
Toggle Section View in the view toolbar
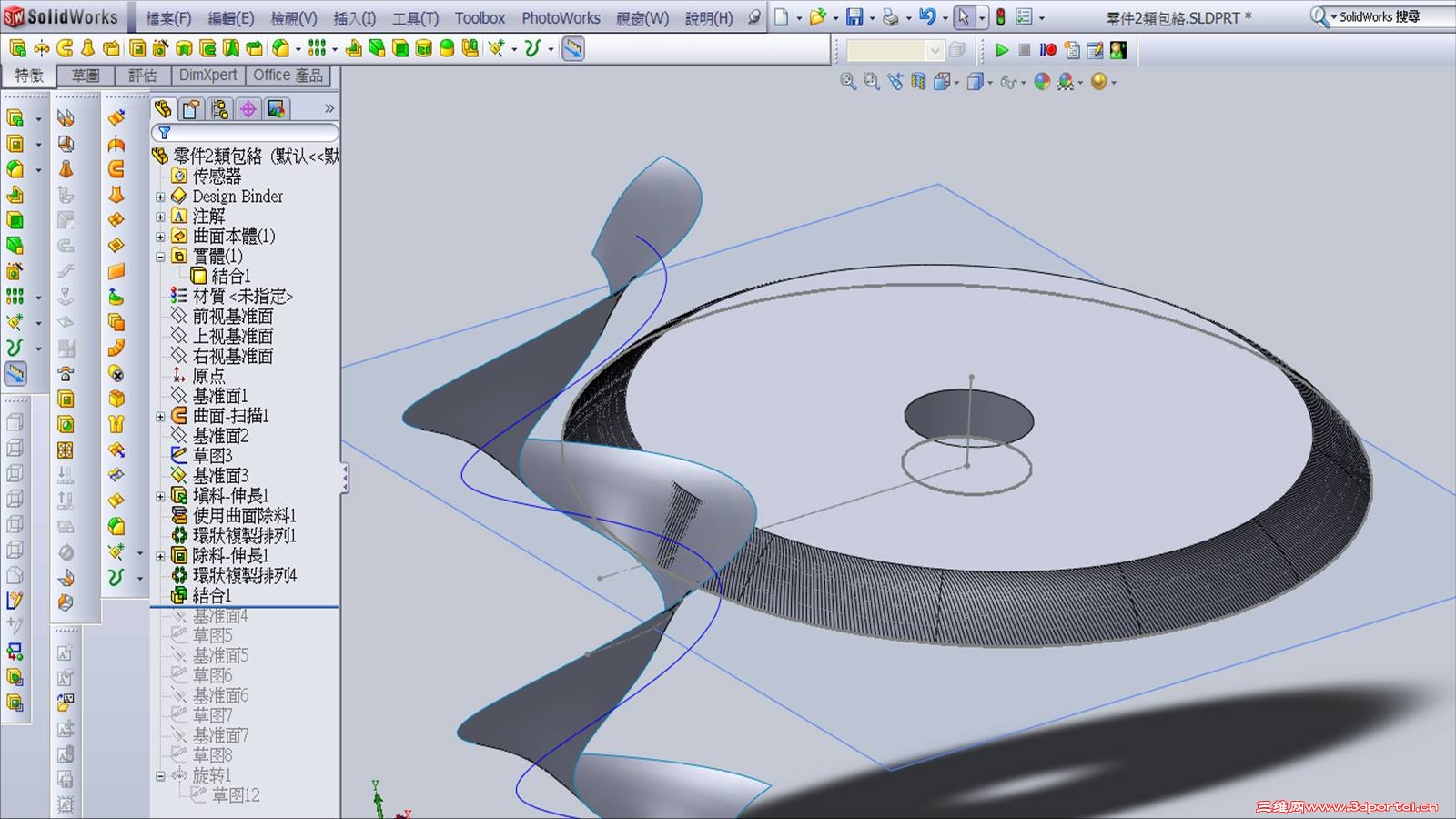pyautogui.click(x=918, y=82)
